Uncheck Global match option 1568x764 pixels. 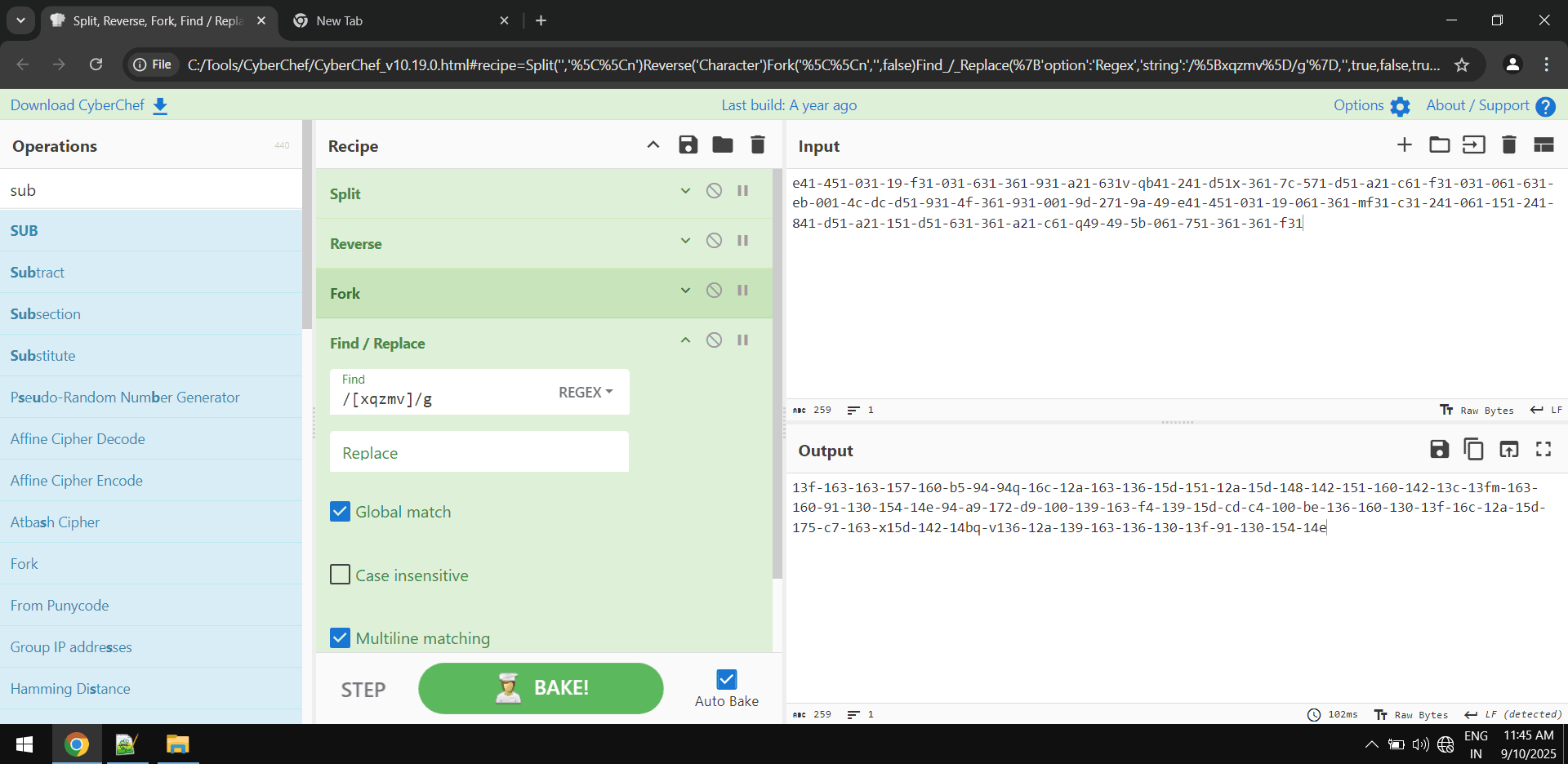coord(341,512)
